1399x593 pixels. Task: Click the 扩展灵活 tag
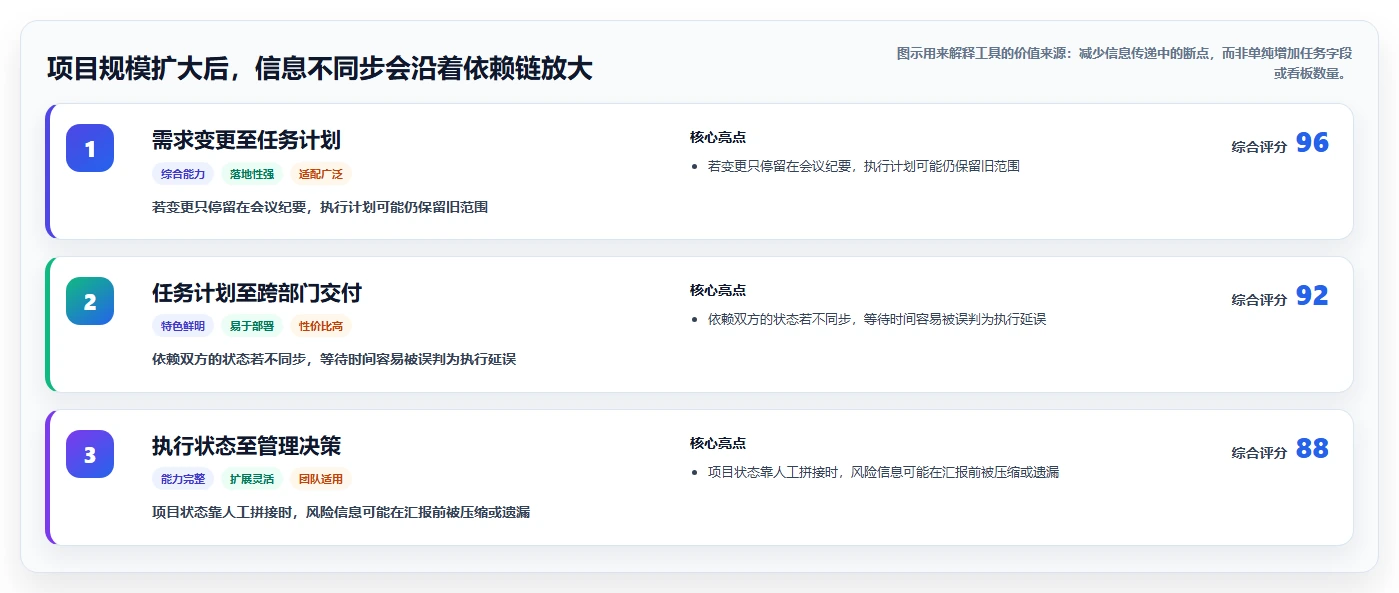tap(252, 479)
